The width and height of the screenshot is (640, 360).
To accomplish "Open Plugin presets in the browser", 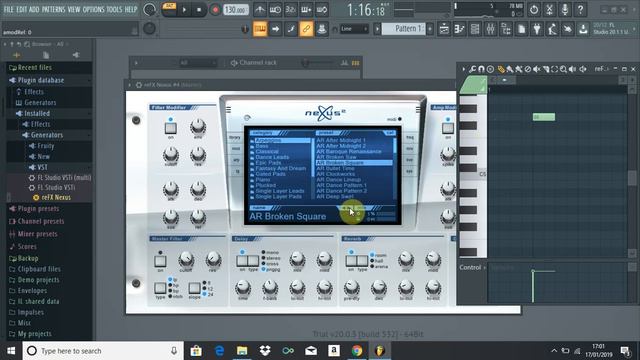I will pyautogui.click(x=38, y=209).
